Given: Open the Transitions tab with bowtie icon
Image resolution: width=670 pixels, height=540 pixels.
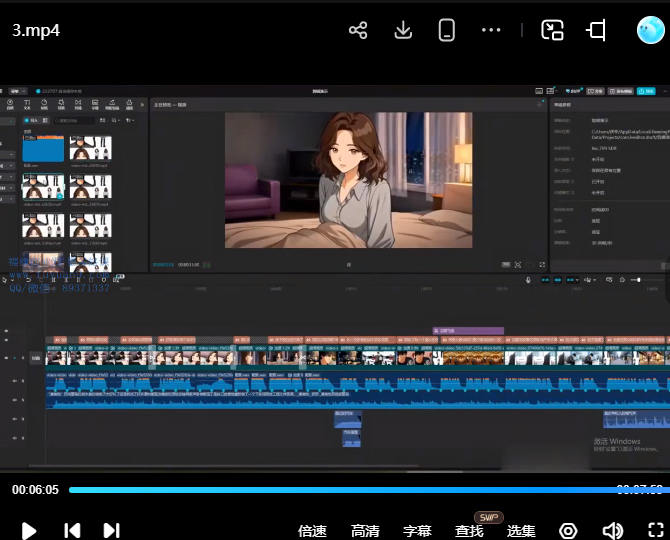Looking at the screenshot, I should (x=78, y=104).
